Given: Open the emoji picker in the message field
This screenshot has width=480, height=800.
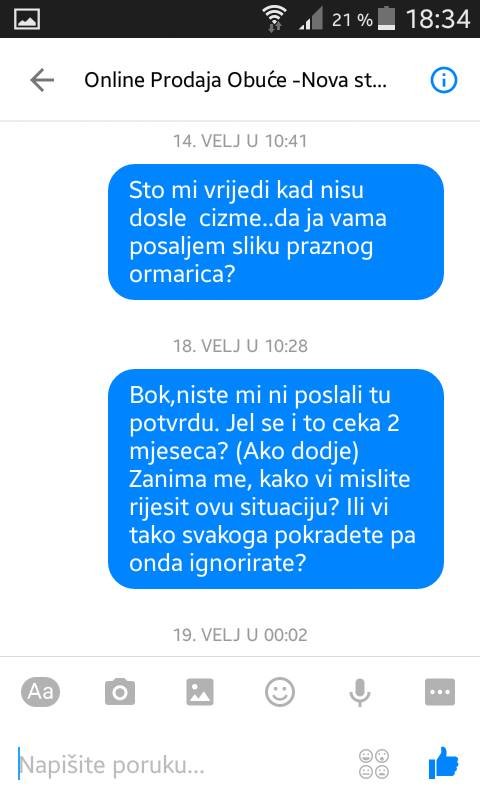Looking at the screenshot, I should coord(374,764).
